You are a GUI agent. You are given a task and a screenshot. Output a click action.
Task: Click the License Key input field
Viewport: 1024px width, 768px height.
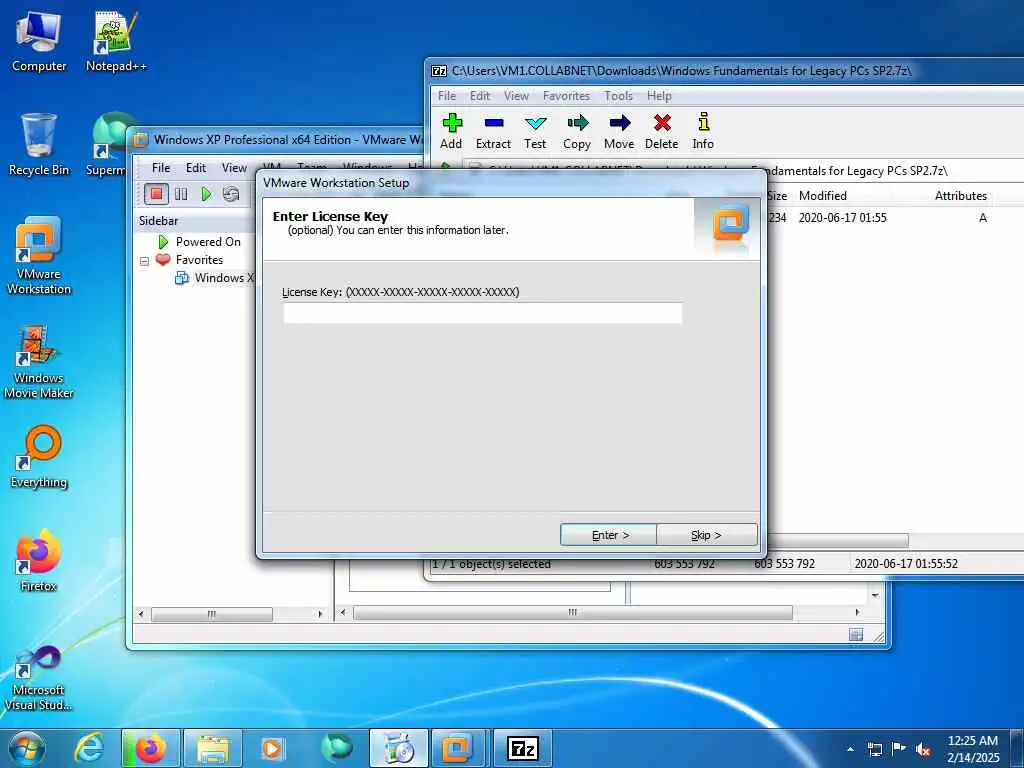(x=483, y=313)
